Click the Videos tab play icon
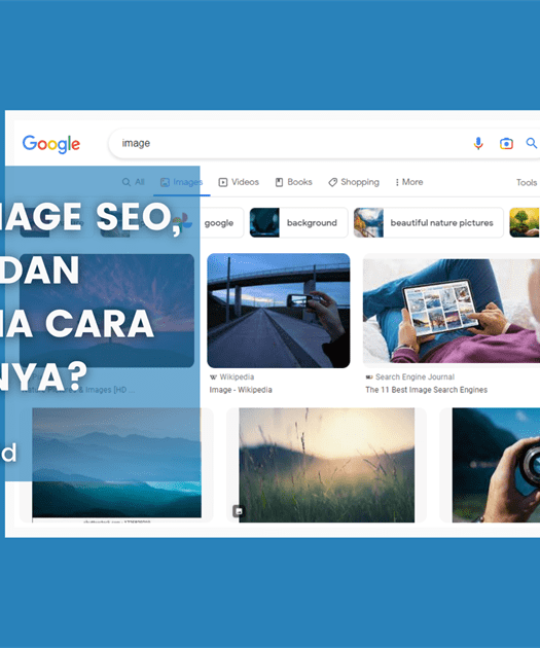The image size is (540, 648). (223, 182)
